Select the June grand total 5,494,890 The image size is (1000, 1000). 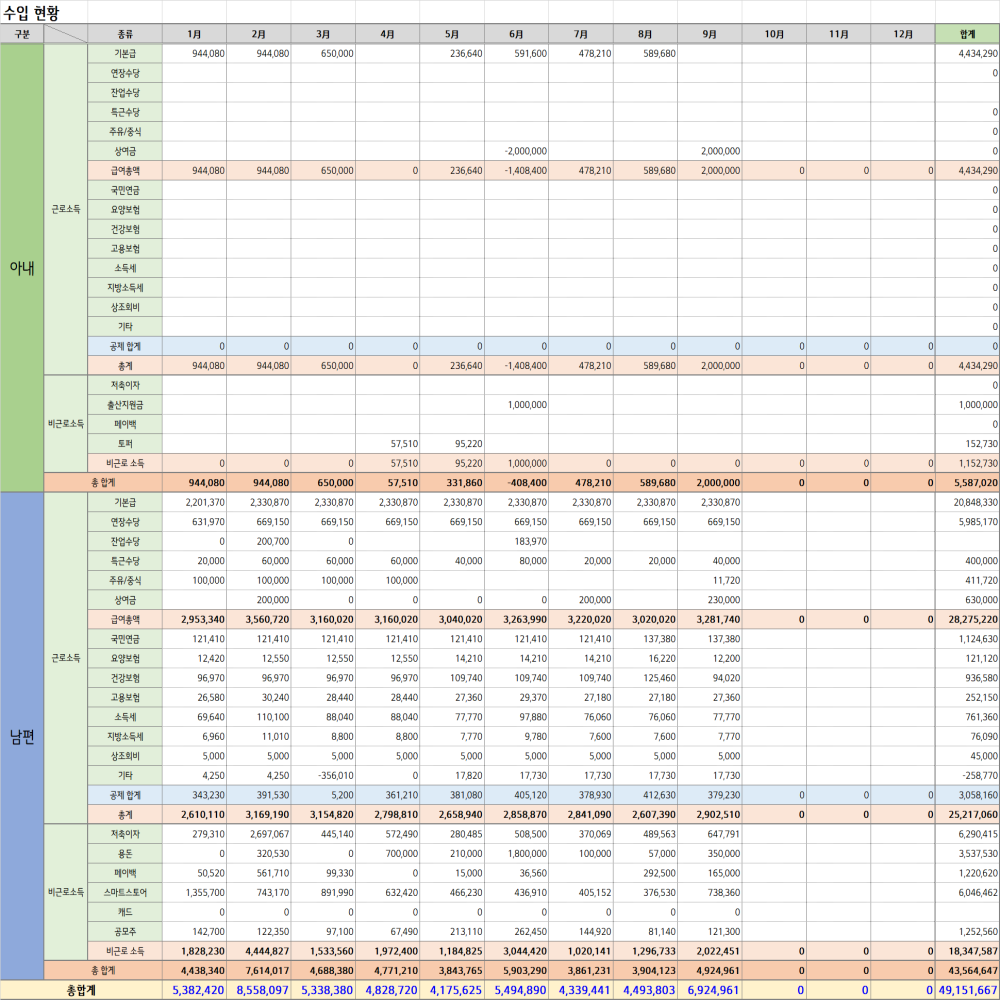click(516, 990)
